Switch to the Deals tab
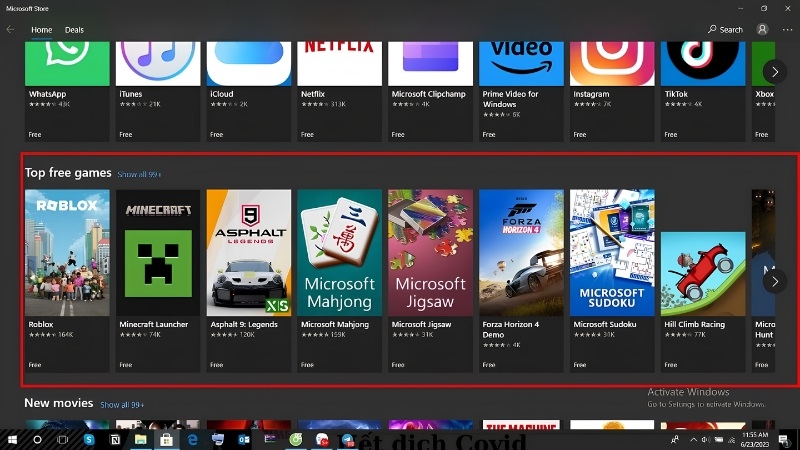800x450 pixels. 74,30
